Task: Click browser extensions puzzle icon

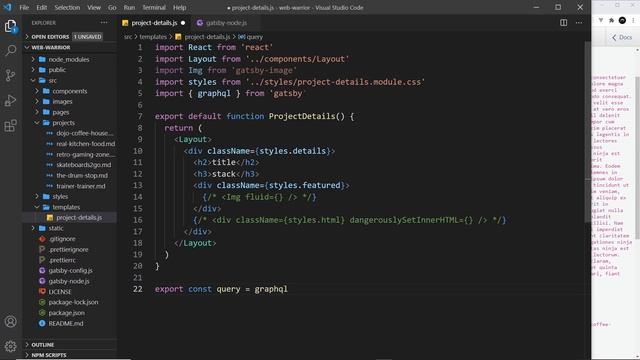Action: (611, 20)
